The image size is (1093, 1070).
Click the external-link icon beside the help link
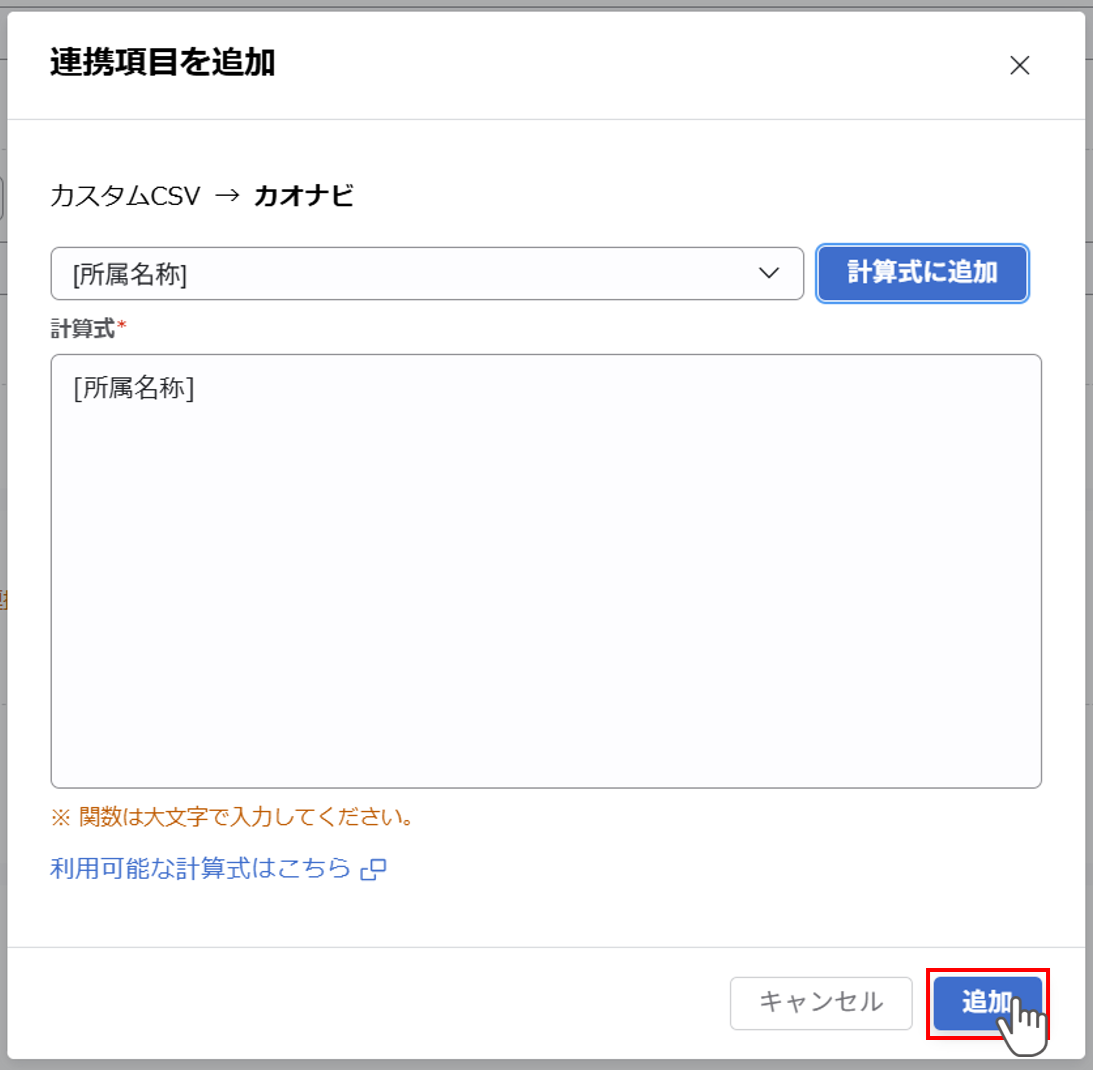(x=371, y=869)
